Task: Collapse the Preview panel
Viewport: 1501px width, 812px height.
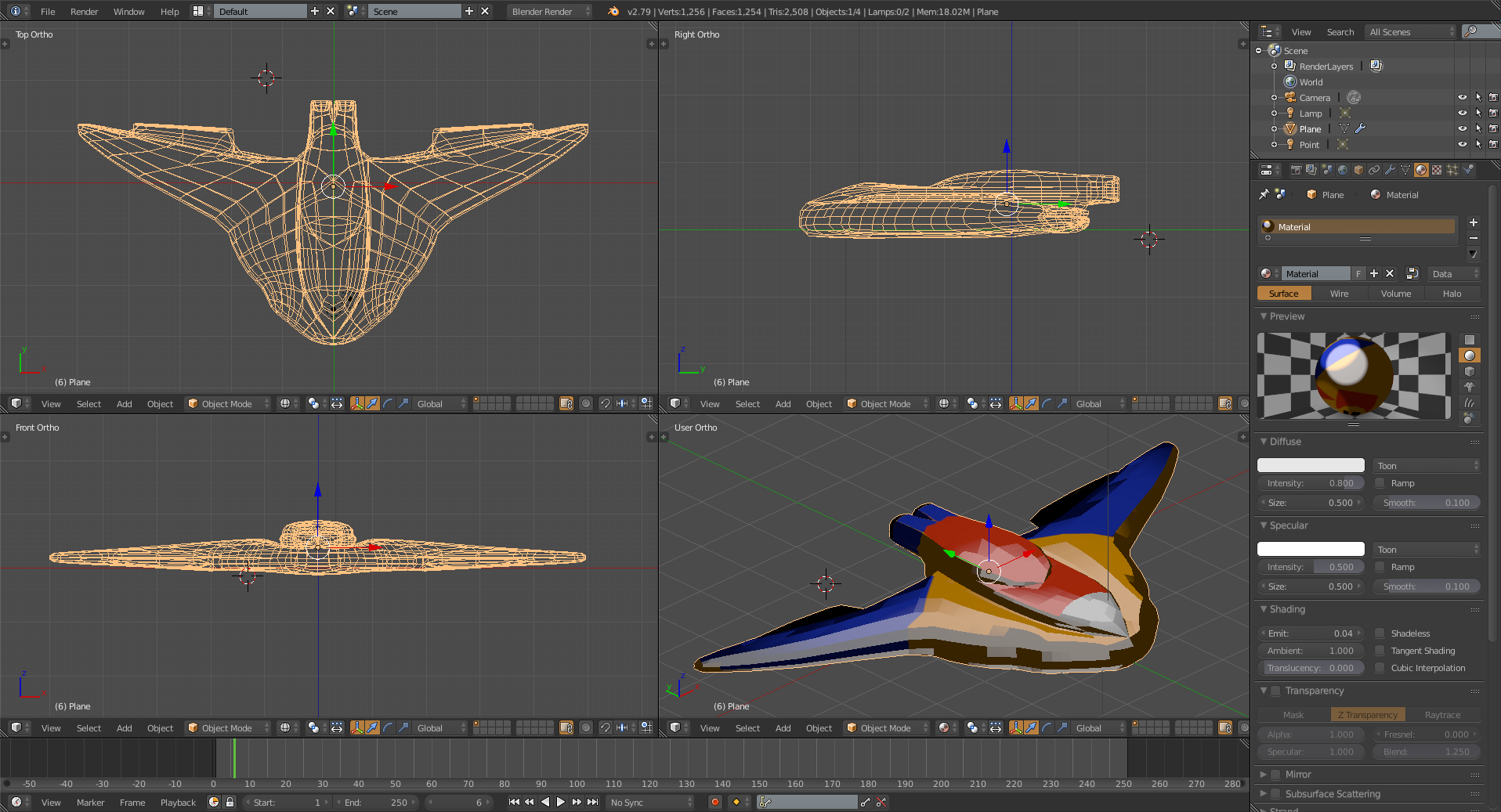Action: (1264, 316)
